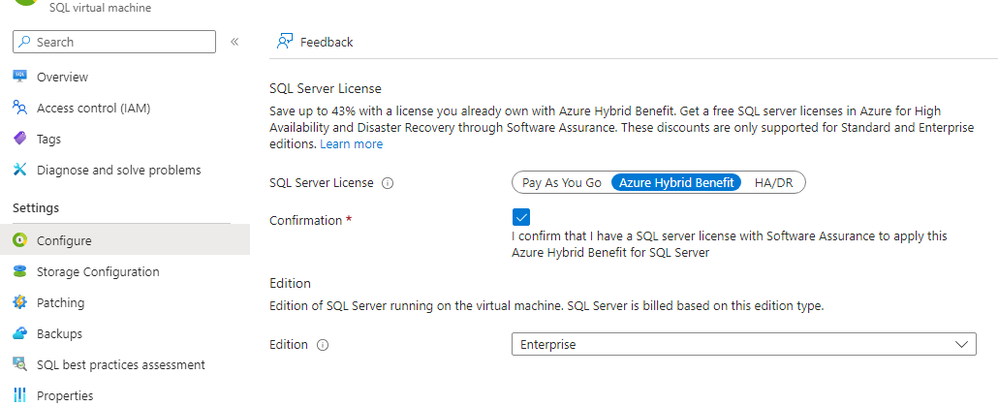
Task: Click the purple Tags icon
Action: click(x=19, y=139)
